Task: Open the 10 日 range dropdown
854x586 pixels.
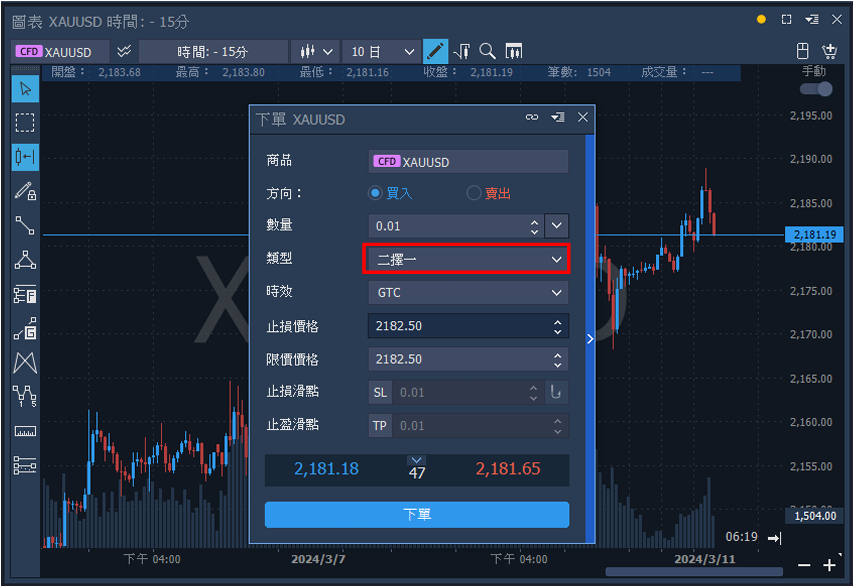Action: 380,51
